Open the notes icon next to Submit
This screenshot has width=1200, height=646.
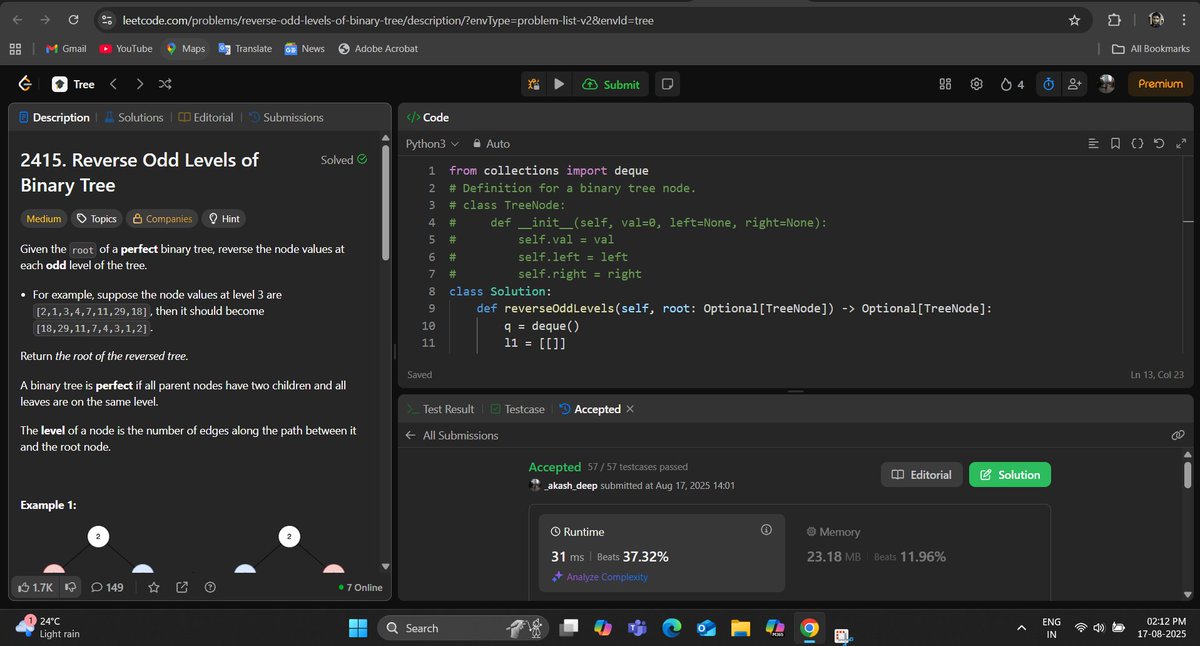pyautogui.click(x=668, y=85)
